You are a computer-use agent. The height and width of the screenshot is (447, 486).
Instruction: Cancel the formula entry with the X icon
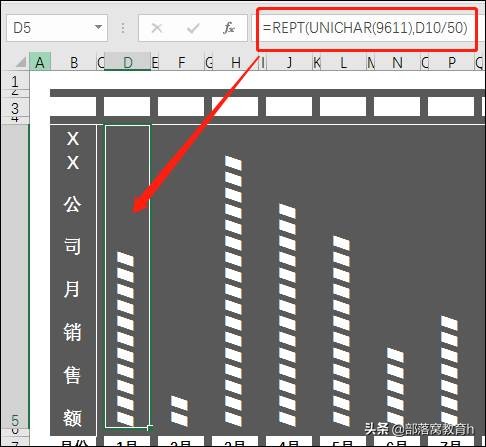pos(157,28)
